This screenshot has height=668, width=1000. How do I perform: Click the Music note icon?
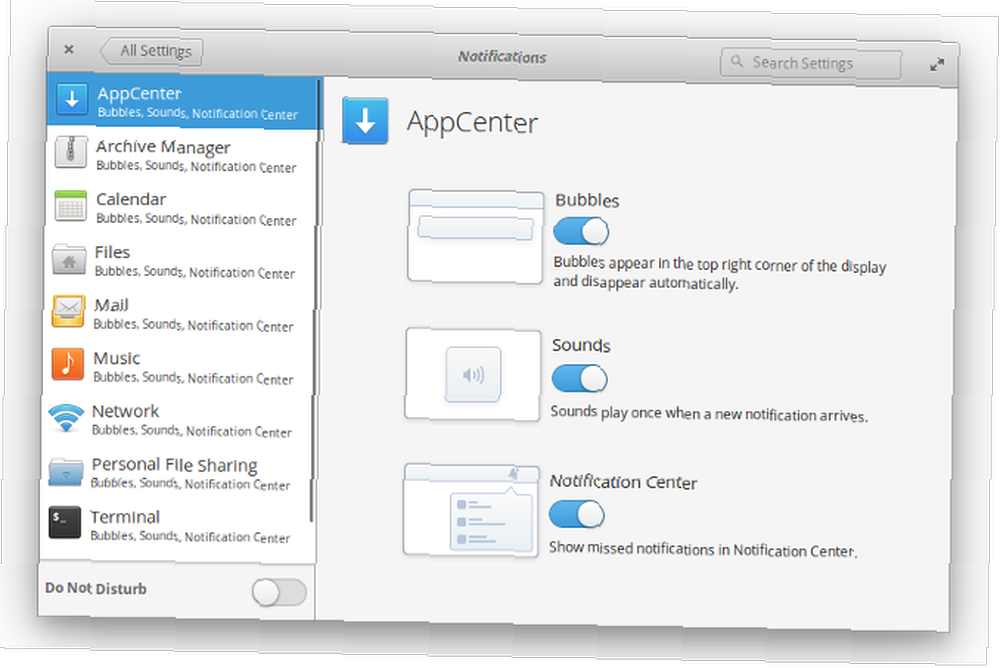point(67,364)
